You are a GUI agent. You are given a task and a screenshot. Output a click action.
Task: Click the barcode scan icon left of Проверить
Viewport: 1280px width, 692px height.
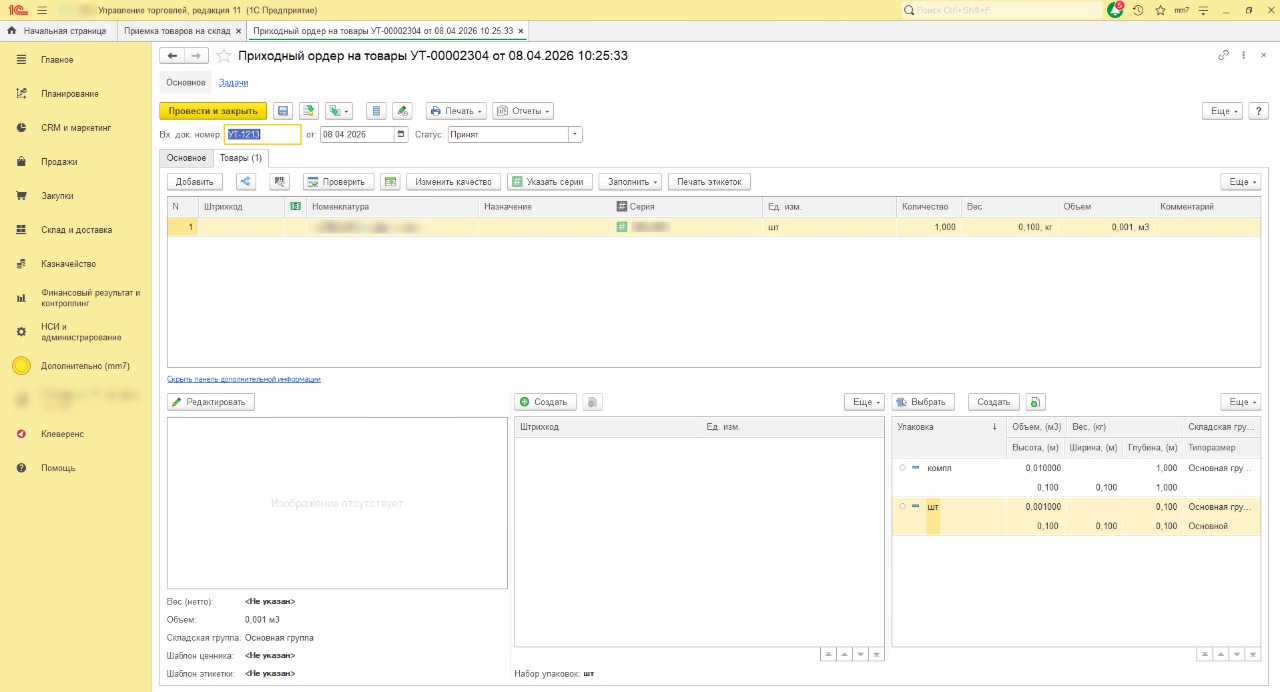point(280,182)
